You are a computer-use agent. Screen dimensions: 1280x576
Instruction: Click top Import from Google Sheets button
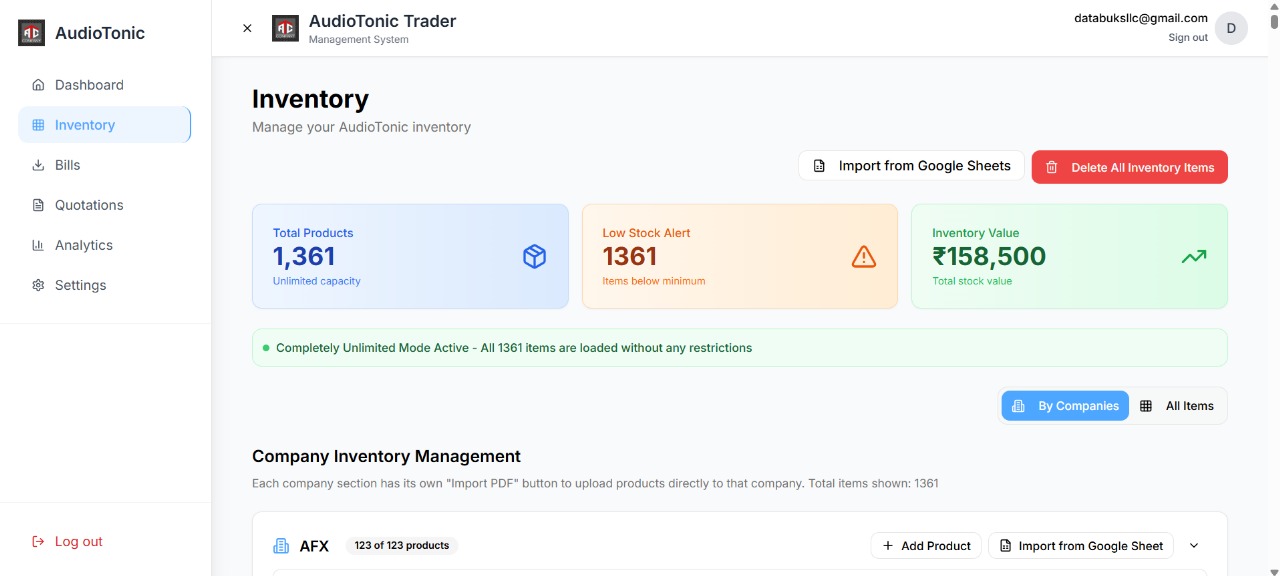click(x=911, y=166)
